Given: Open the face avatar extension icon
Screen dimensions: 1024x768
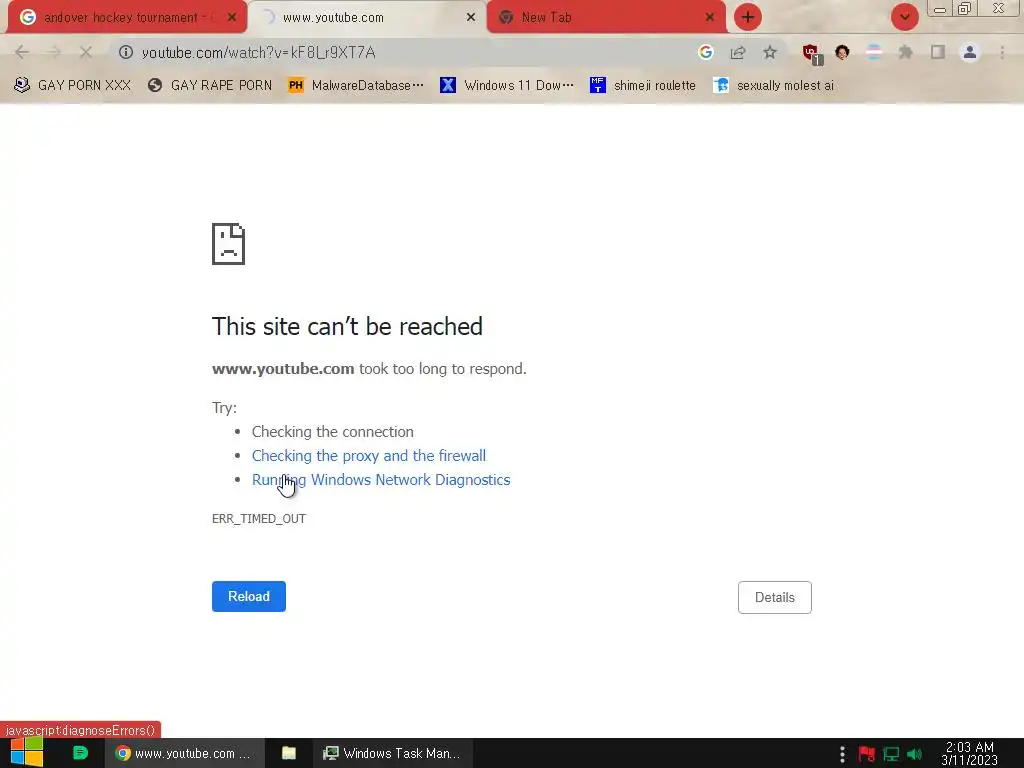Looking at the screenshot, I should pyautogui.click(x=842, y=52).
